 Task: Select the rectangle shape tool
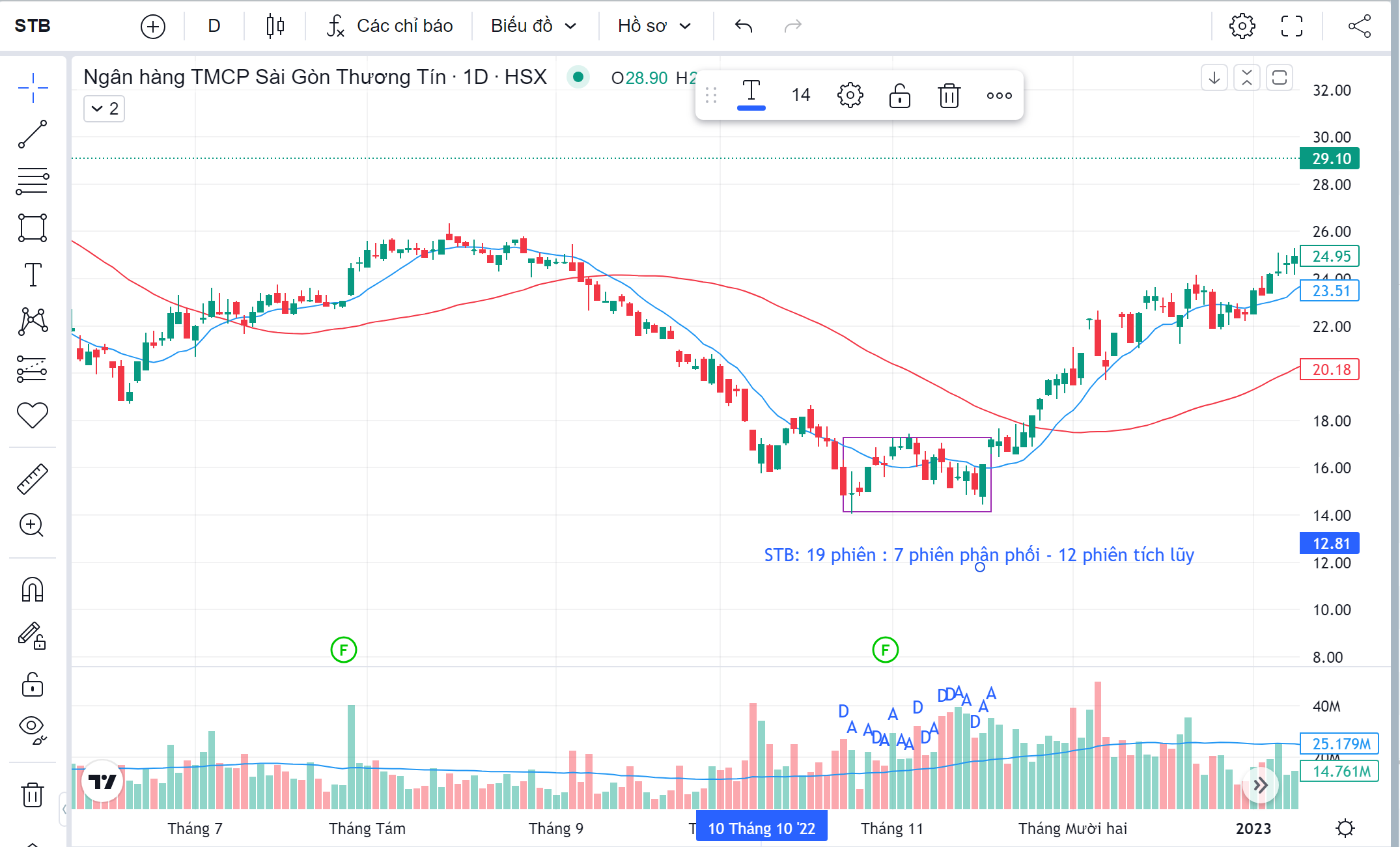point(33,228)
